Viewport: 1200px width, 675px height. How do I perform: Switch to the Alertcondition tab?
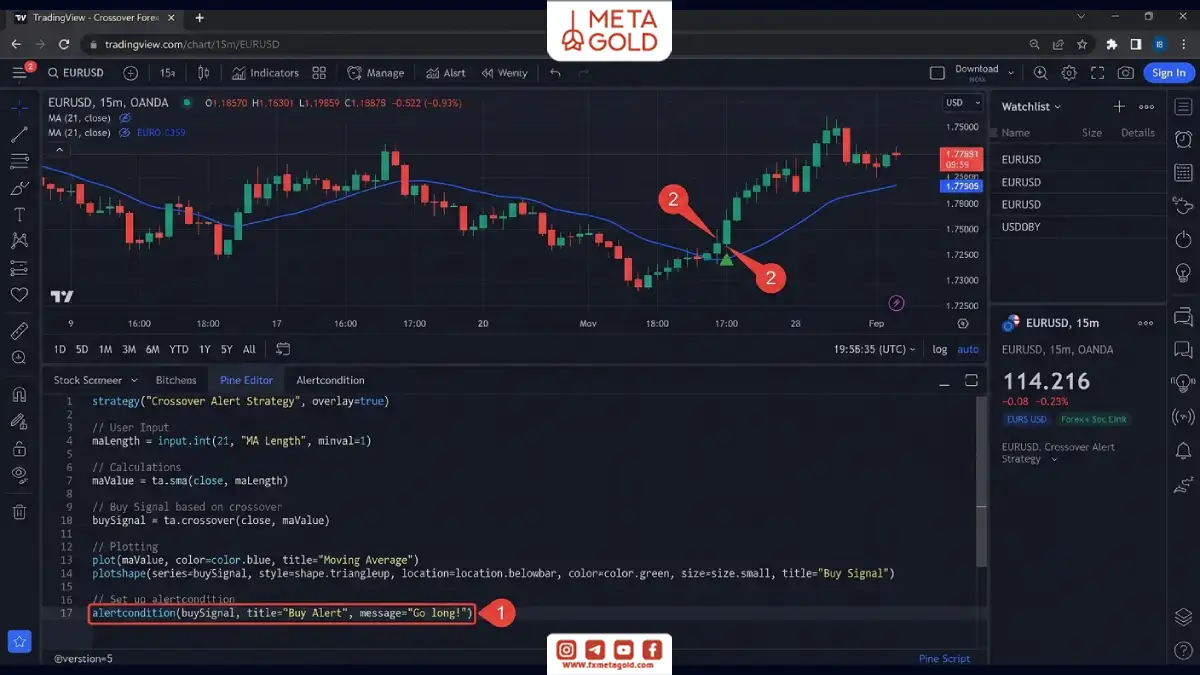pos(330,380)
